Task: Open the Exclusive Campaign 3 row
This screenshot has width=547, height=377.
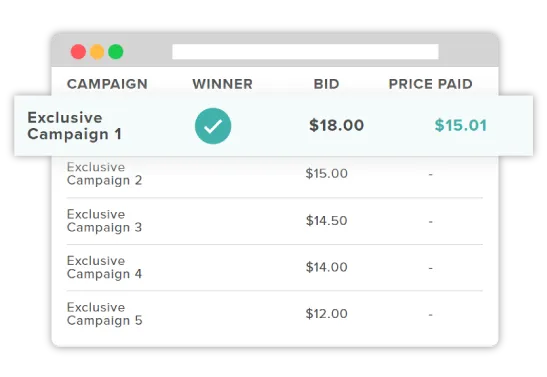Action: click(275, 221)
